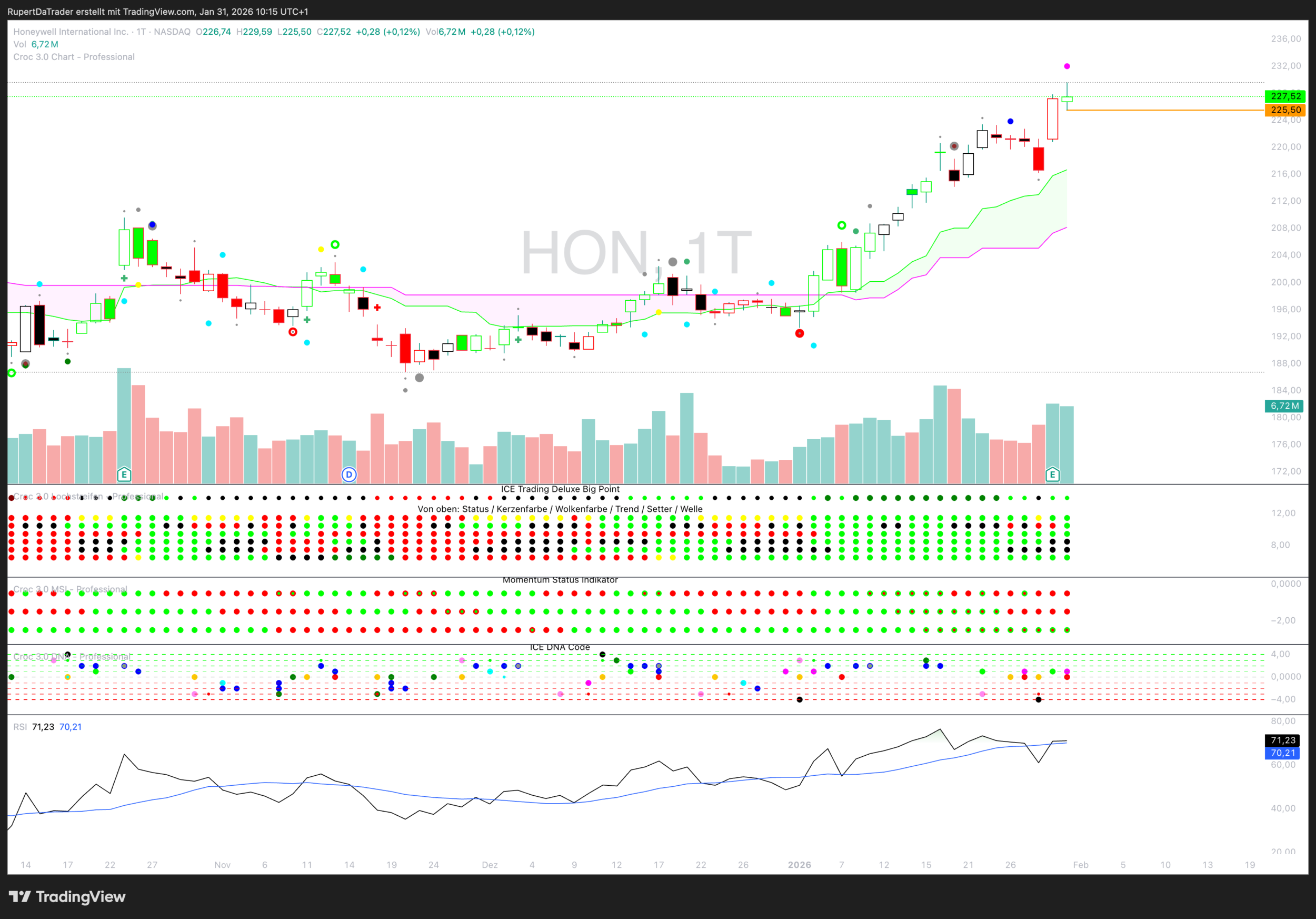Click the earnings E marker in late January

1052,475
